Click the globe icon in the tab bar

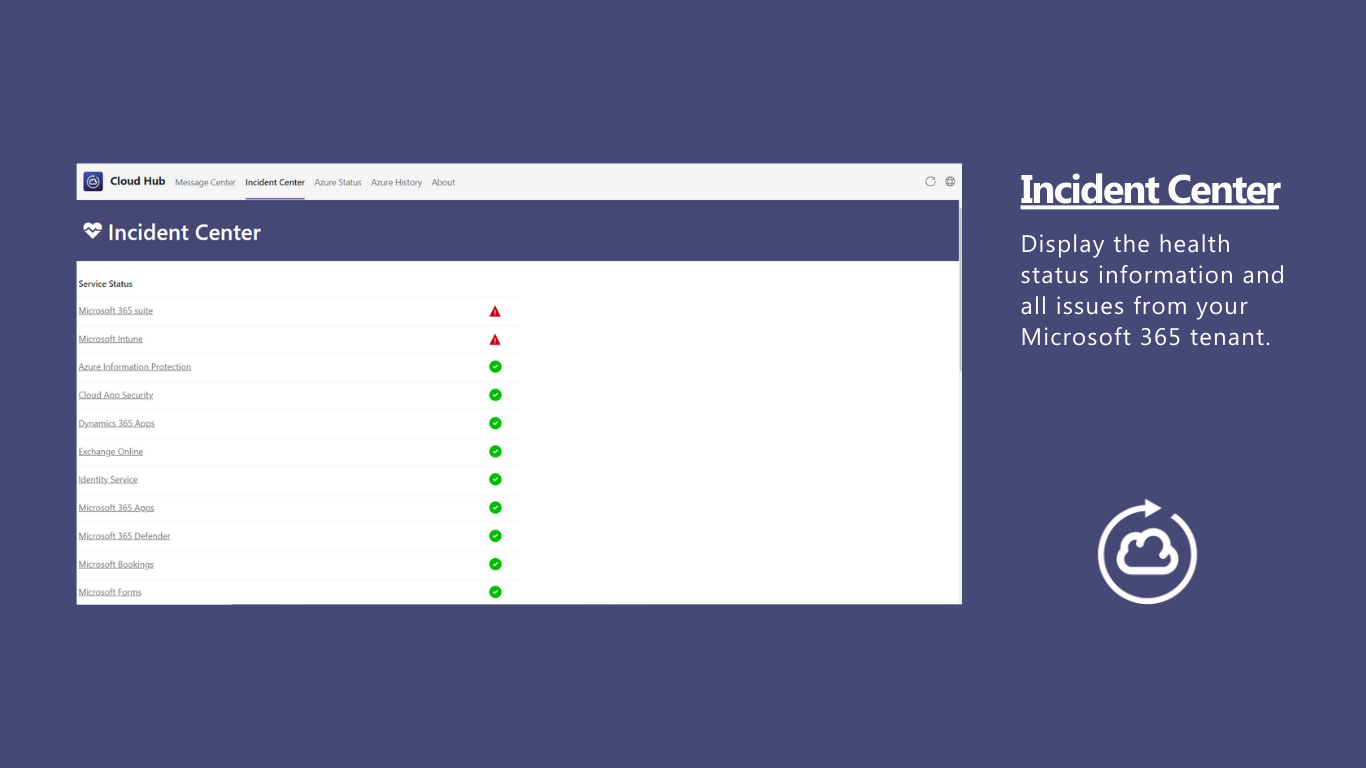pos(950,182)
